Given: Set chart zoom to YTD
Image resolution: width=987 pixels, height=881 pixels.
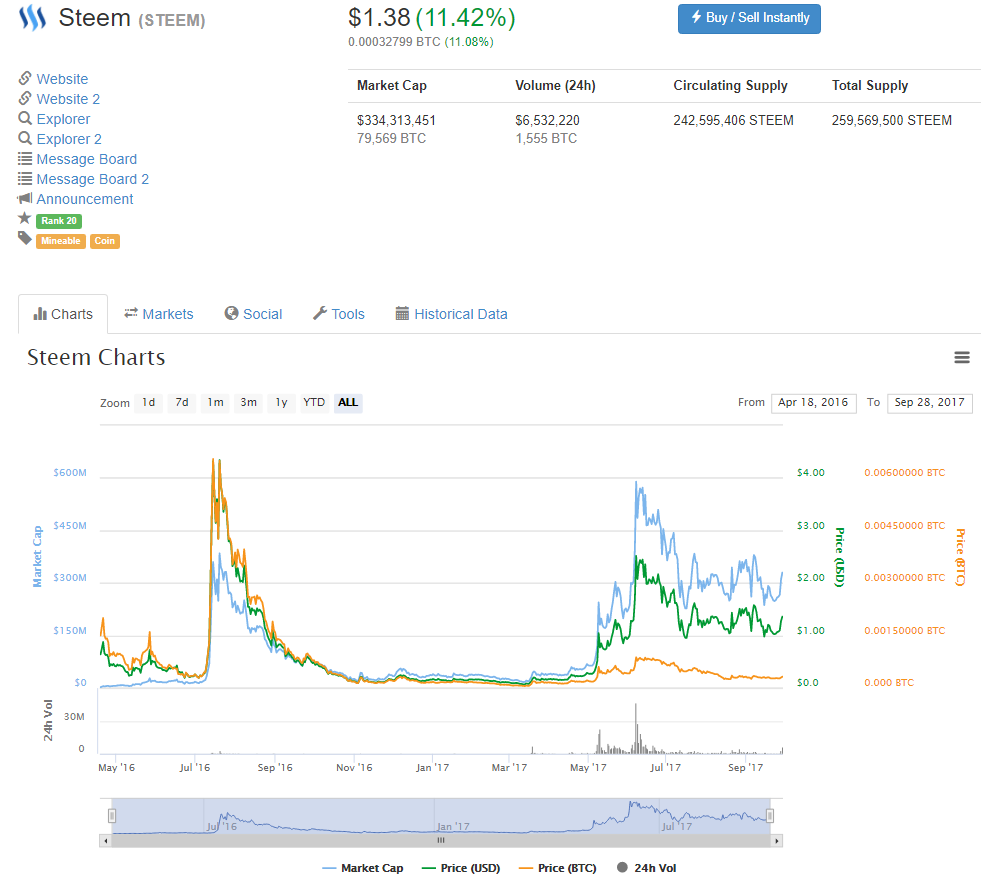Looking at the screenshot, I should click(314, 403).
